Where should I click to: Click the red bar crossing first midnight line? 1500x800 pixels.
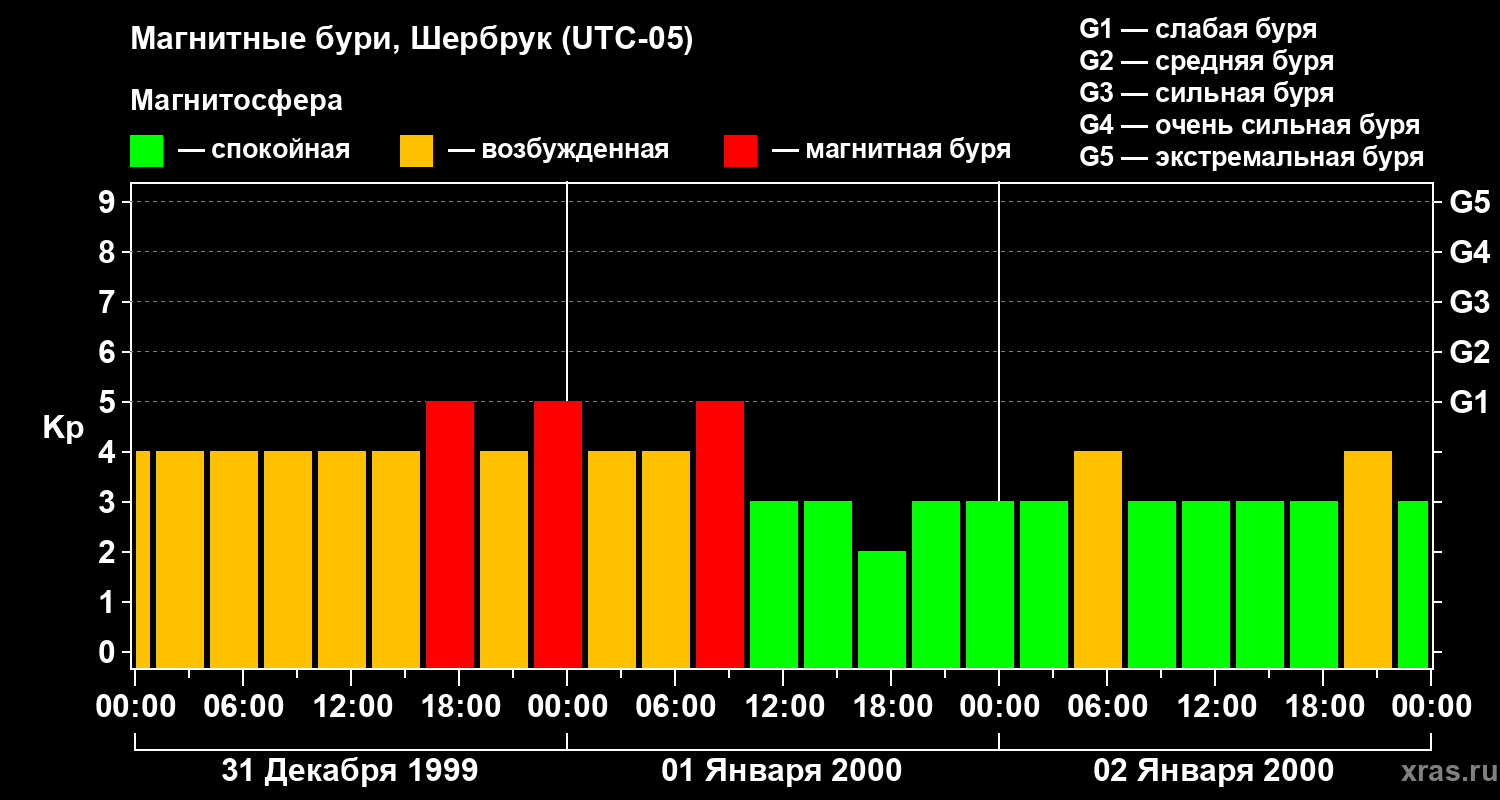558,535
